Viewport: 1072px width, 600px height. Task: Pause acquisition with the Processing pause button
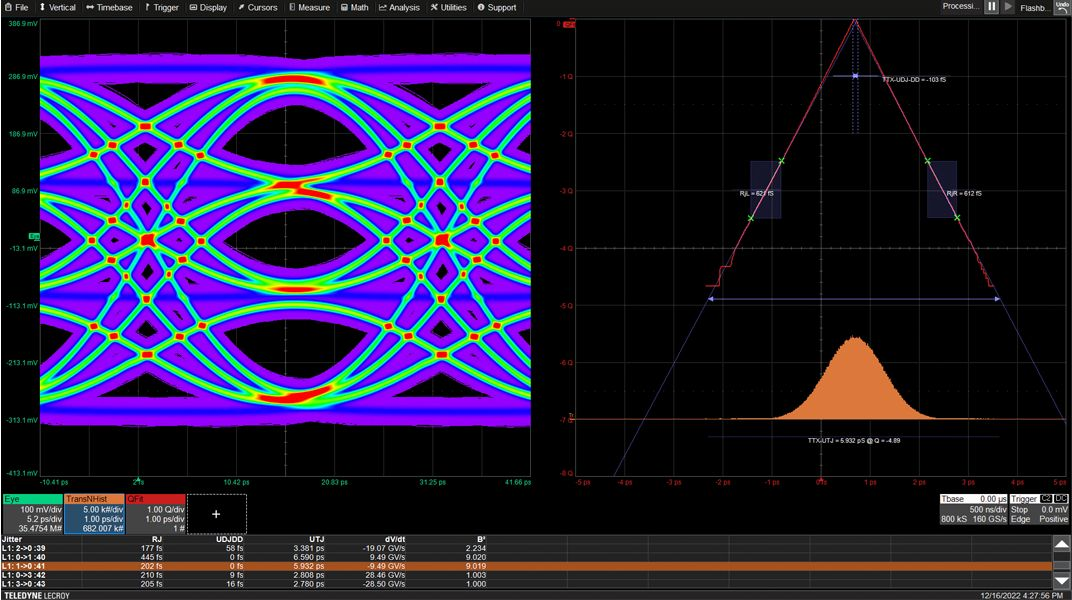point(991,7)
